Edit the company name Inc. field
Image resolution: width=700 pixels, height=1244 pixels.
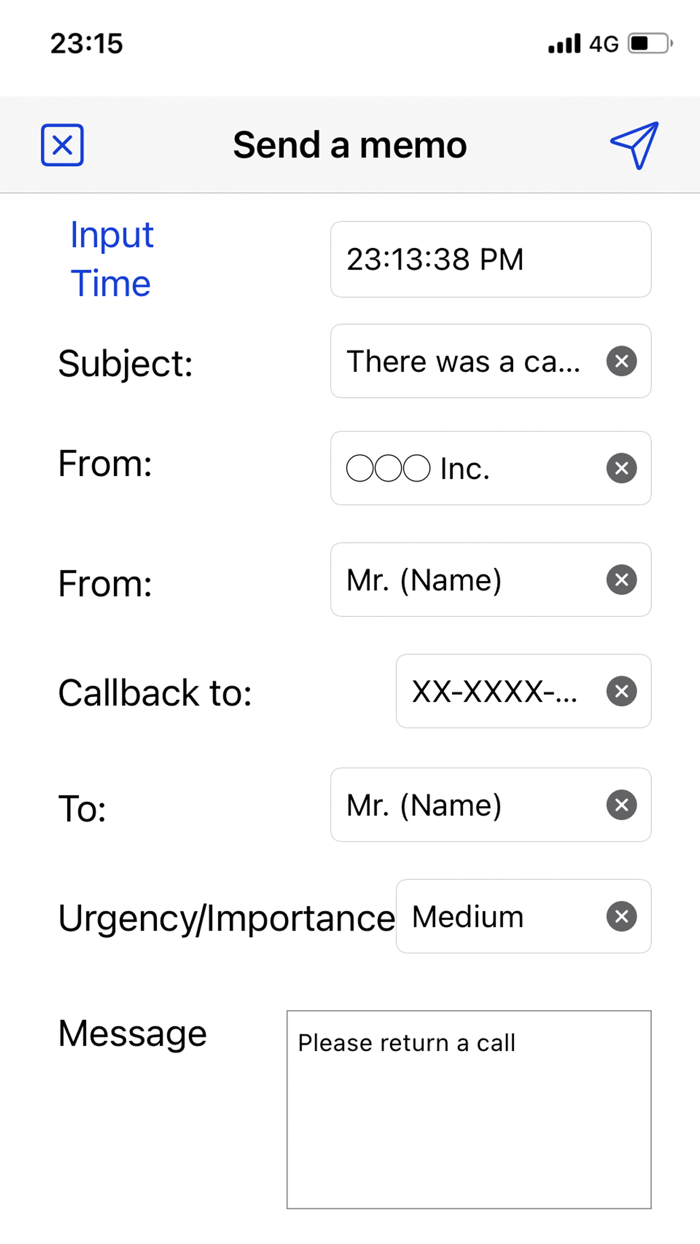[x=465, y=468]
